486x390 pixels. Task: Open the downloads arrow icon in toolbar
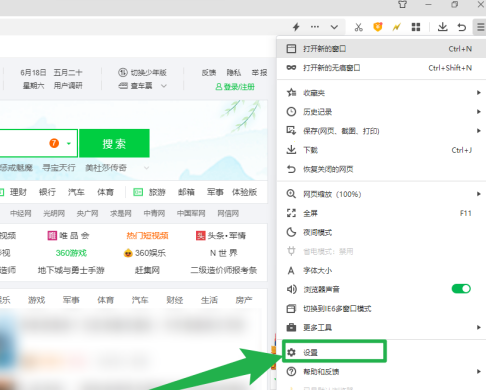443,27
